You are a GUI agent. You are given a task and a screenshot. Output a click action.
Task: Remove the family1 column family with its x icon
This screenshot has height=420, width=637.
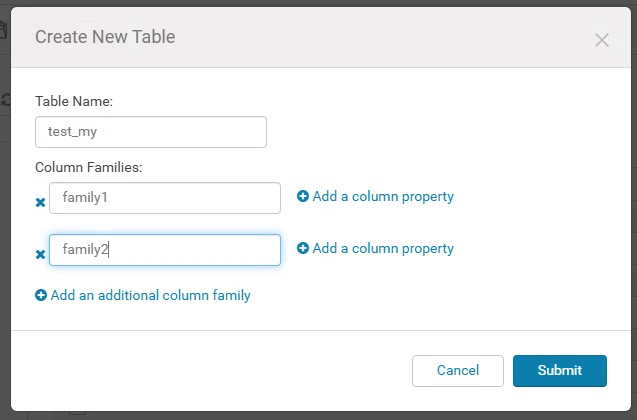[x=40, y=202]
